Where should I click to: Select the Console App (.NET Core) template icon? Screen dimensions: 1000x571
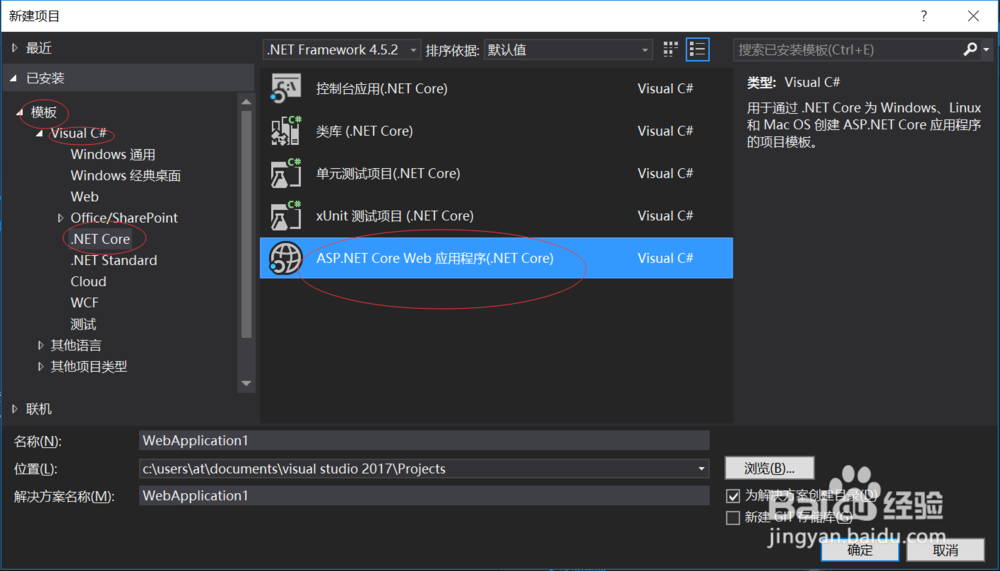click(285, 88)
